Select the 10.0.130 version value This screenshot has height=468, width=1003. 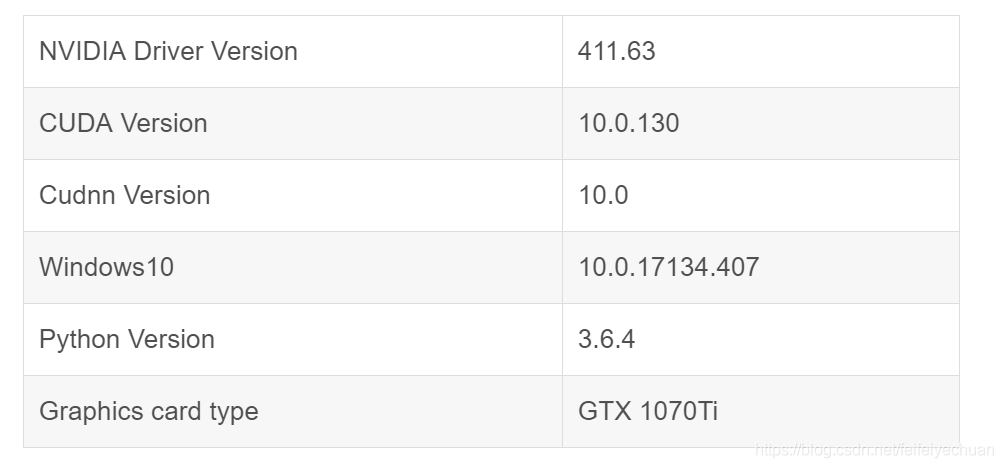(x=628, y=123)
